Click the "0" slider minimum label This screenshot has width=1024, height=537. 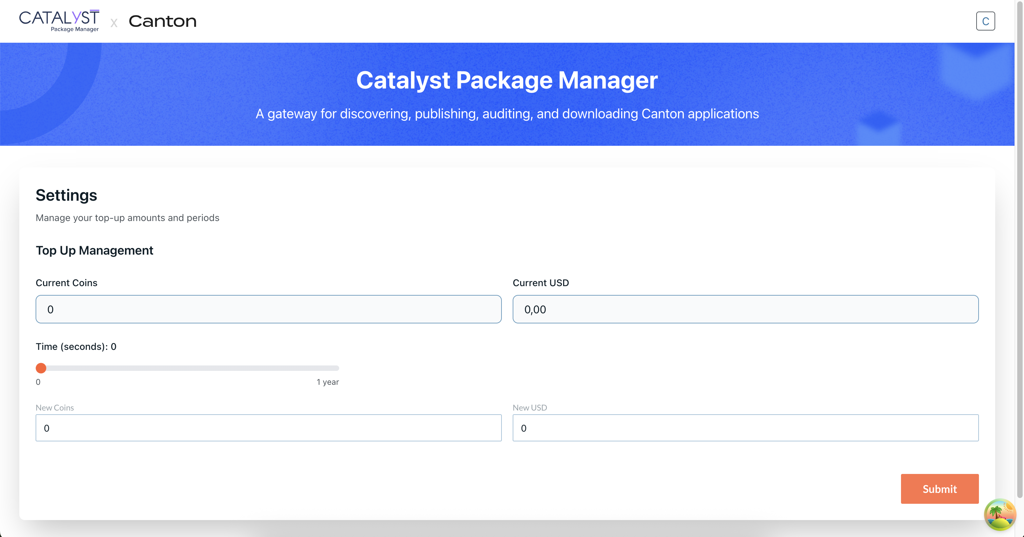(x=38, y=382)
